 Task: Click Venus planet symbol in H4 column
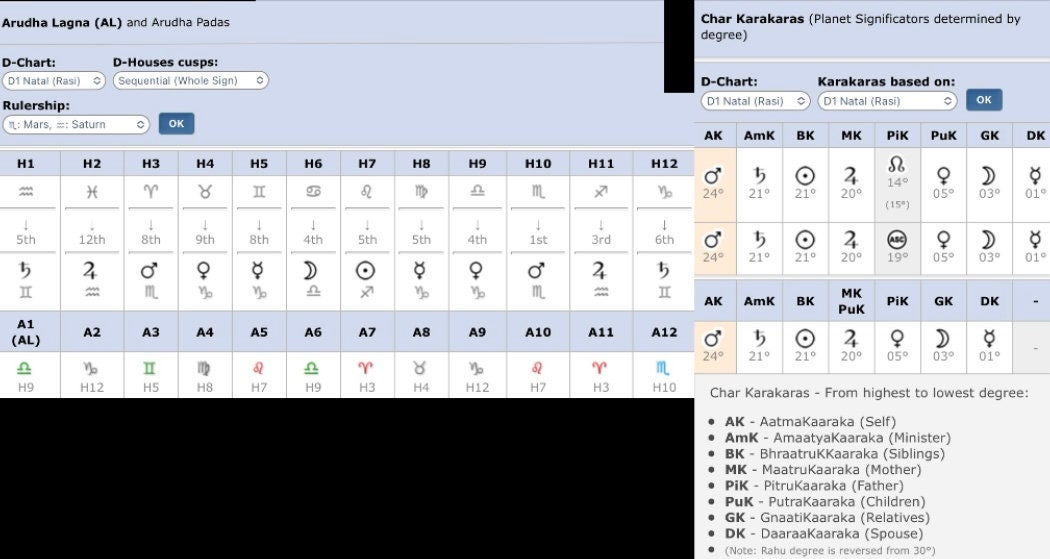point(204,270)
